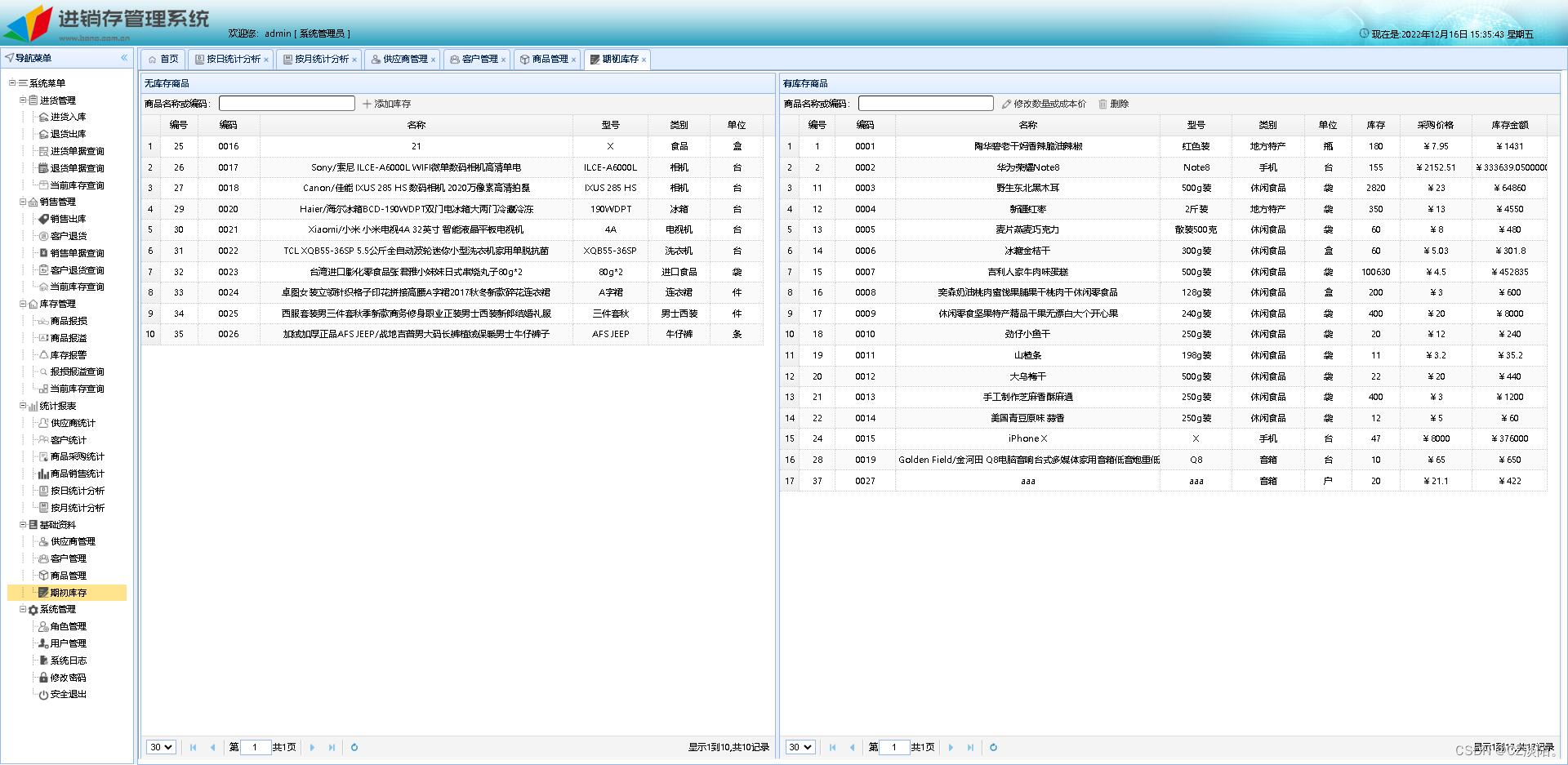Viewport: 1568px width, 765px height.
Task: Click the 添加库存 button
Action: pos(387,104)
